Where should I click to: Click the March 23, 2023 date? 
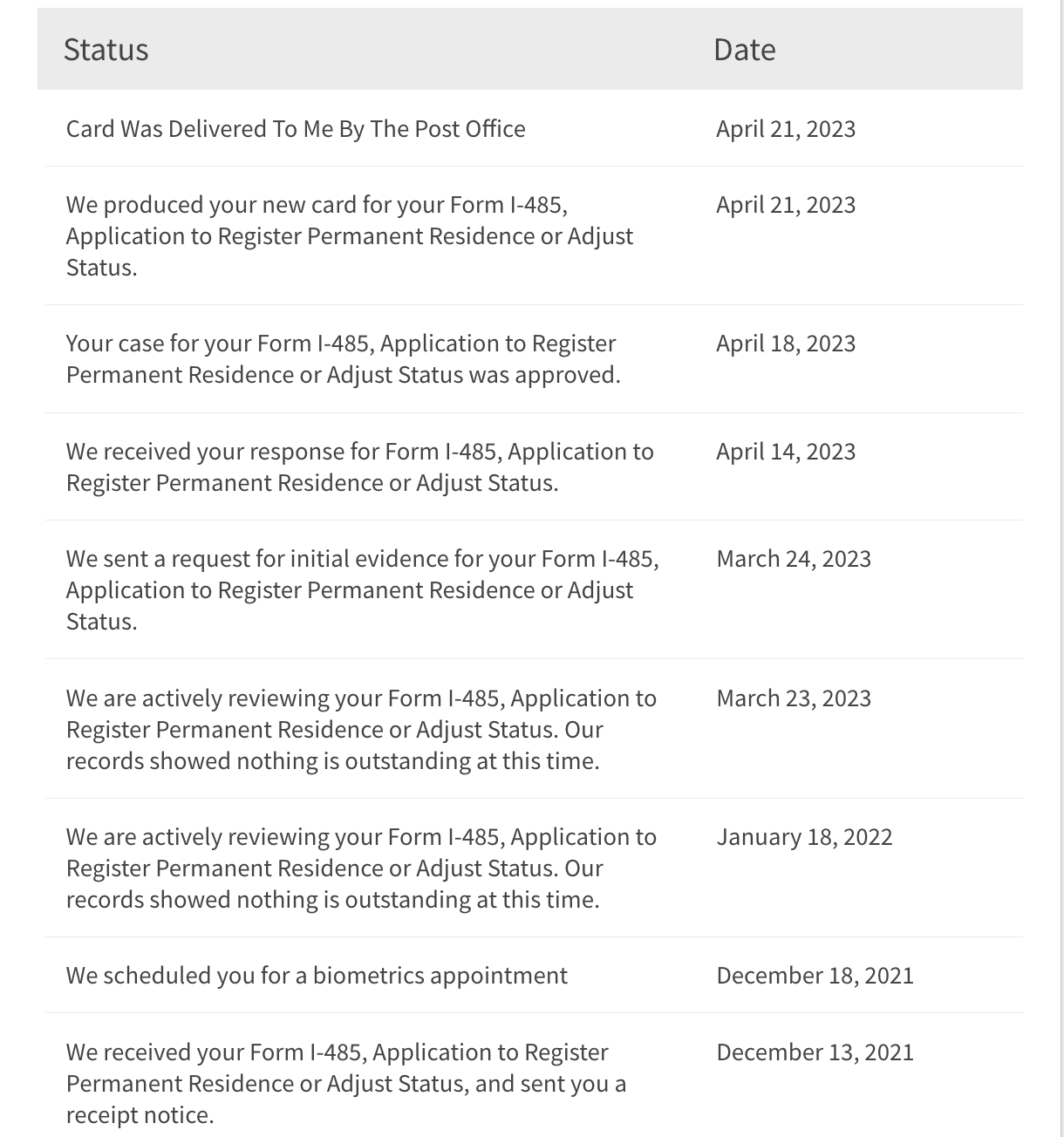pyautogui.click(x=794, y=698)
